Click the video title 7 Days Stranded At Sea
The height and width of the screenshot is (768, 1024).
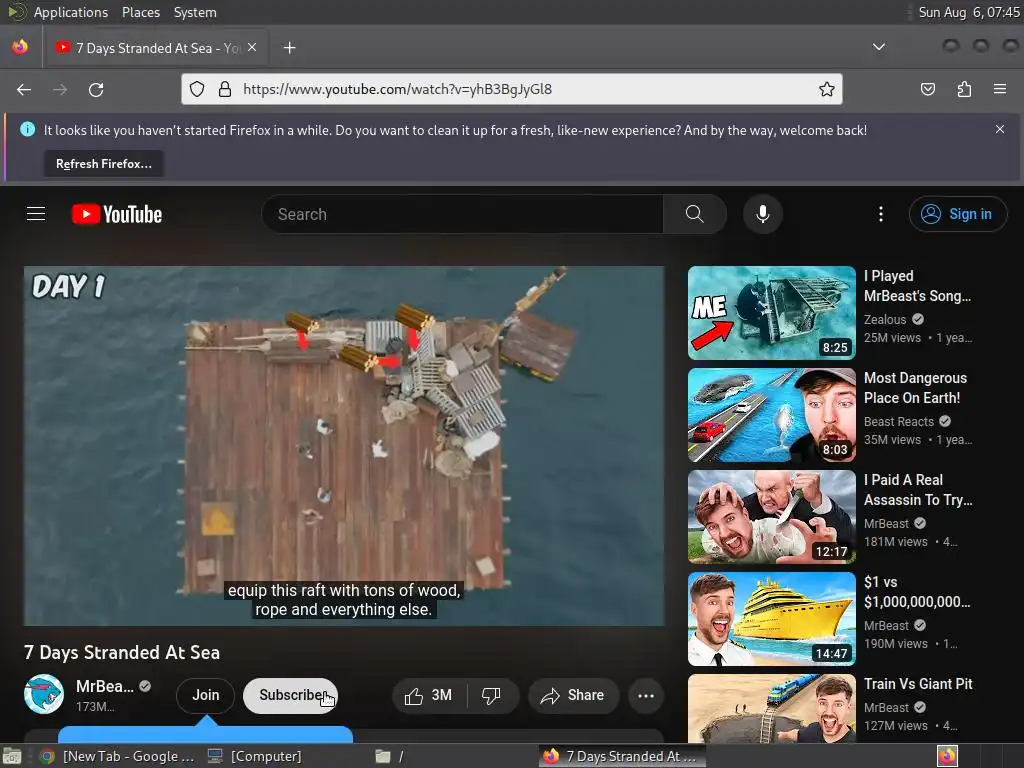point(122,652)
